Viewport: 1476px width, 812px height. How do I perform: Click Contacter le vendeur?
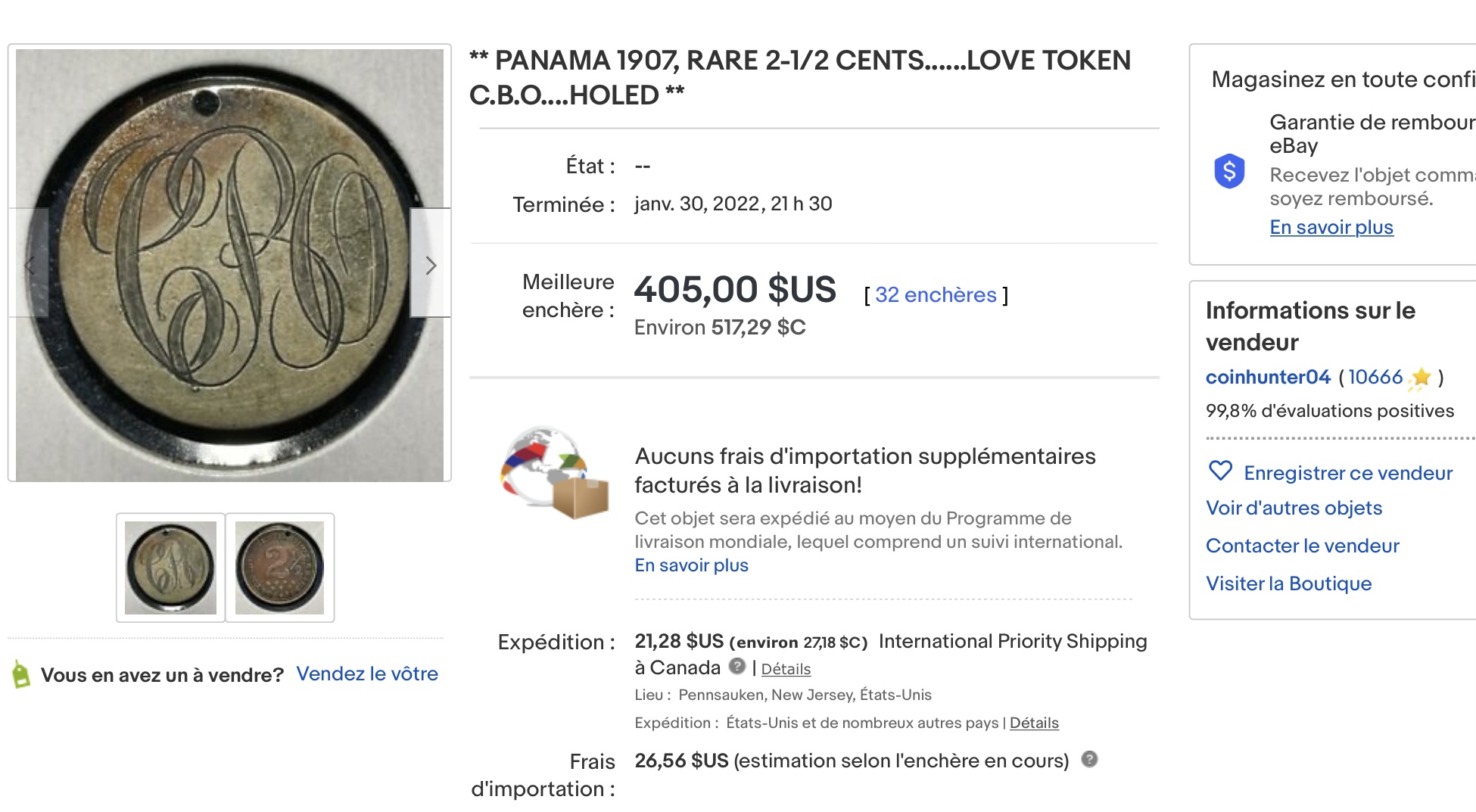pos(1302,546)
